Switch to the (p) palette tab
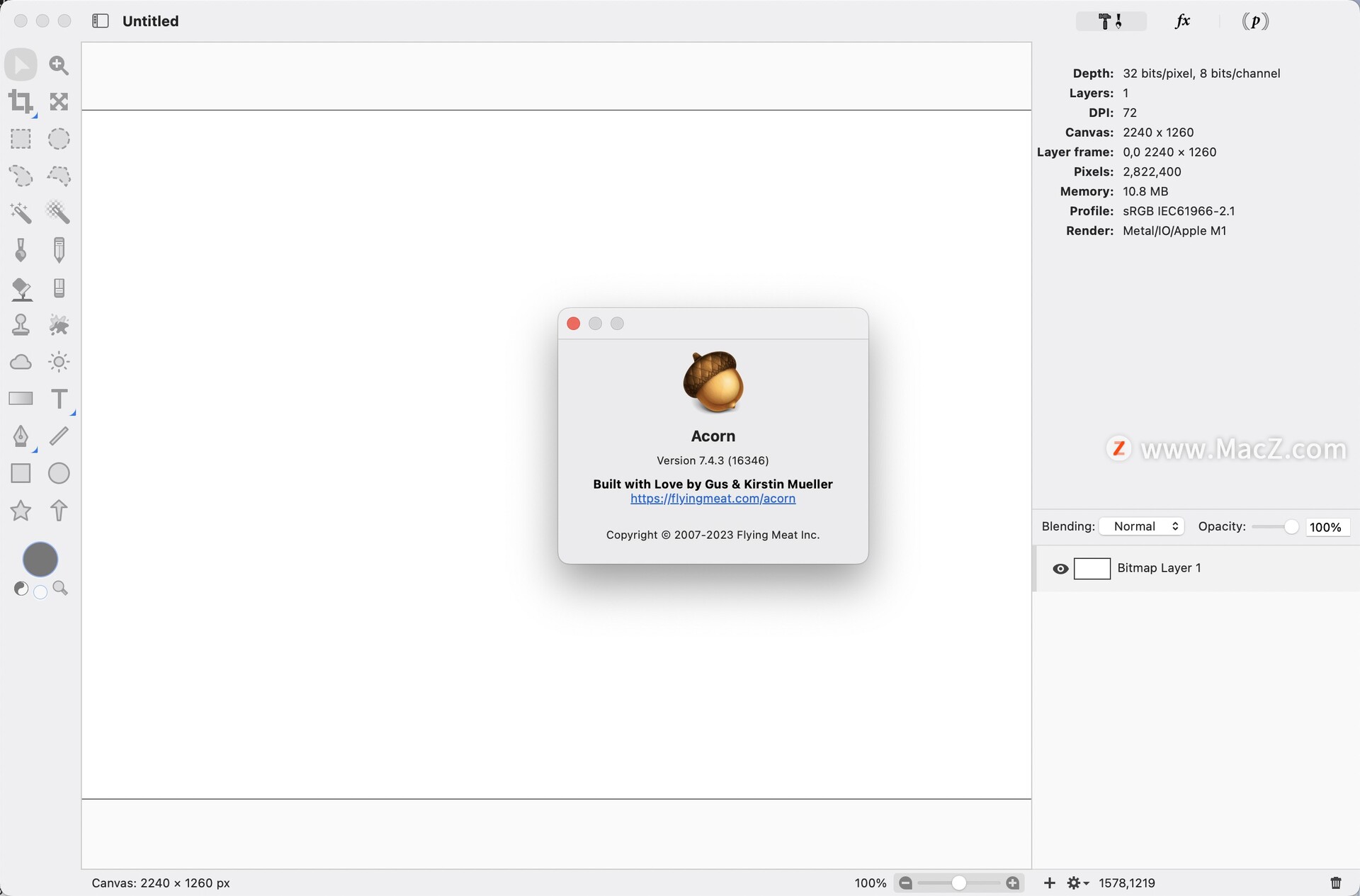The height and width of the screenshot is (896, 1360). tap(1255, 21)
